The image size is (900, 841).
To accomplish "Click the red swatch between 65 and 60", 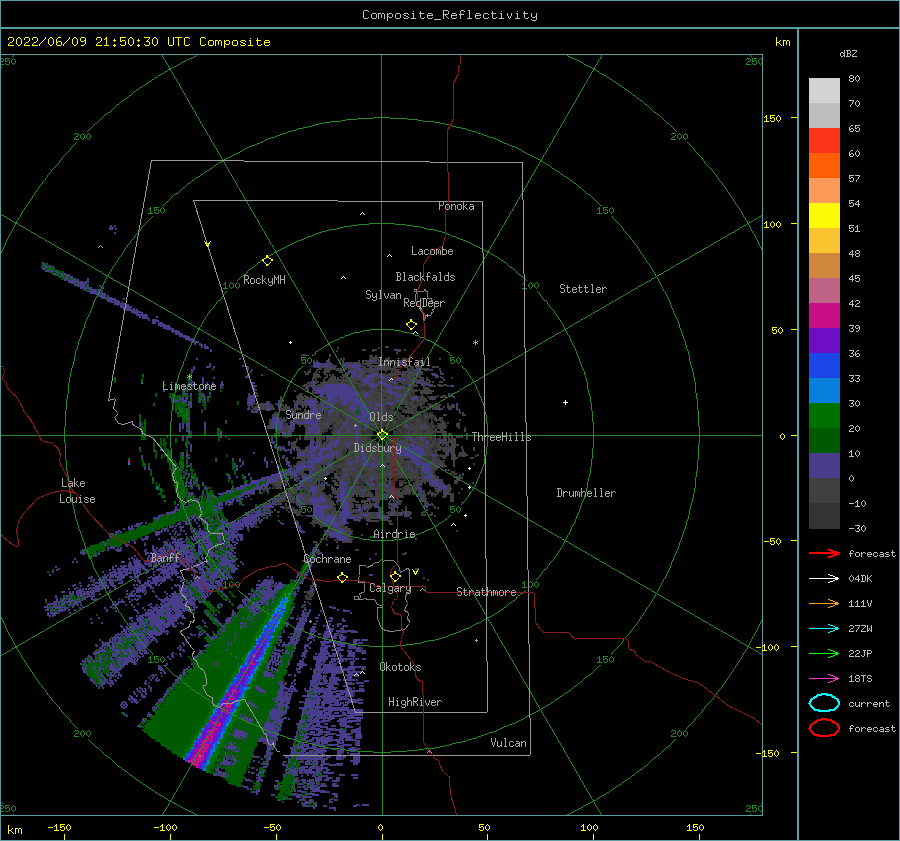I will click(824, 141).
